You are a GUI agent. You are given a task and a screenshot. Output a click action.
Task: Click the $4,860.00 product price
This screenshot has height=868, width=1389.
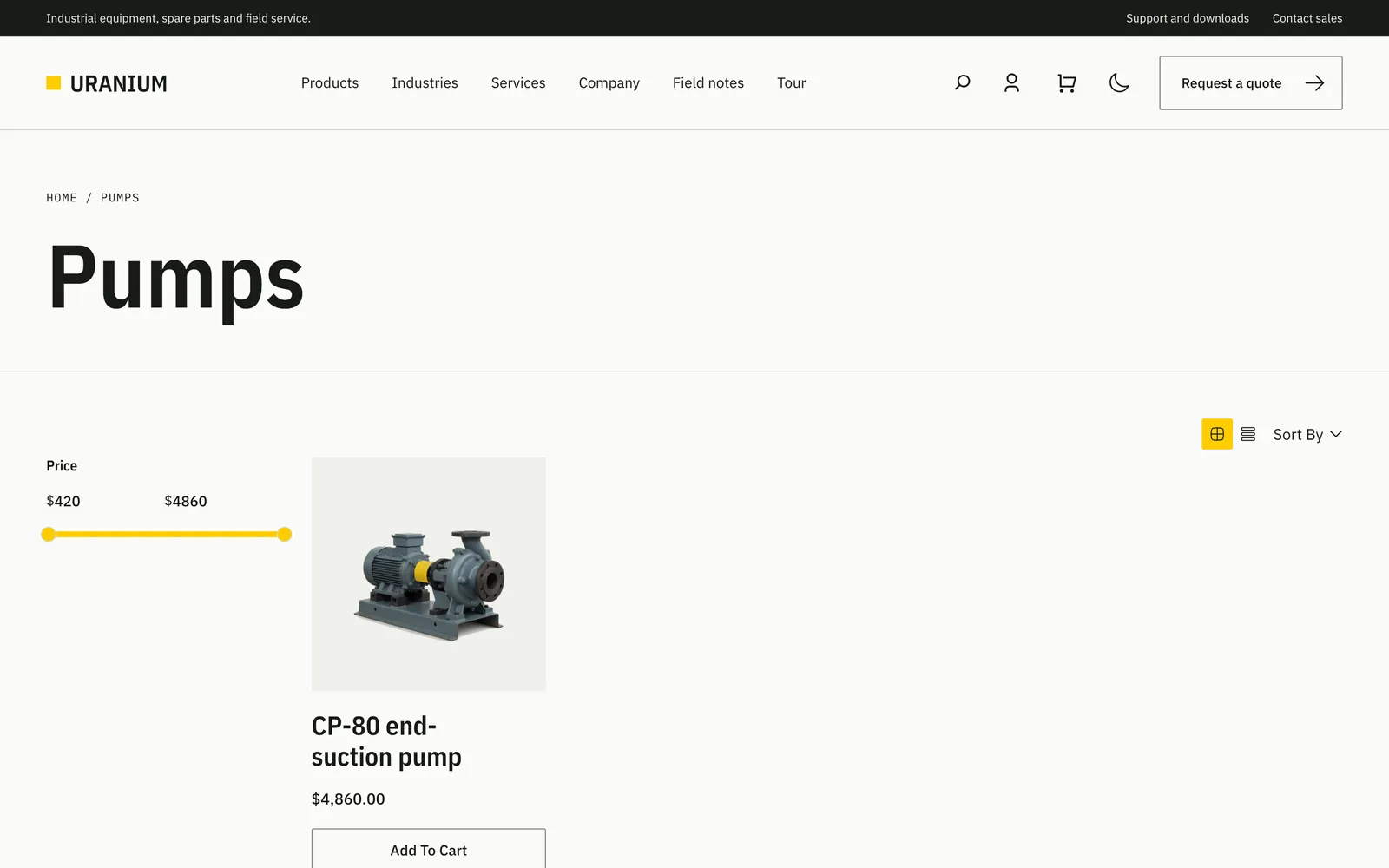(348, 799)
